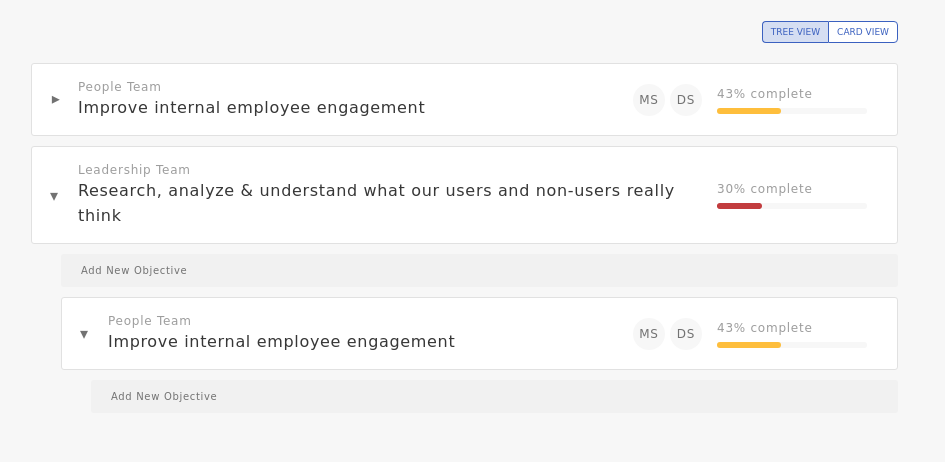The height and width of the screenshot is (462, 945).
Task: Open top-level "Improve internal employee engagement" title
Action: 251,108
